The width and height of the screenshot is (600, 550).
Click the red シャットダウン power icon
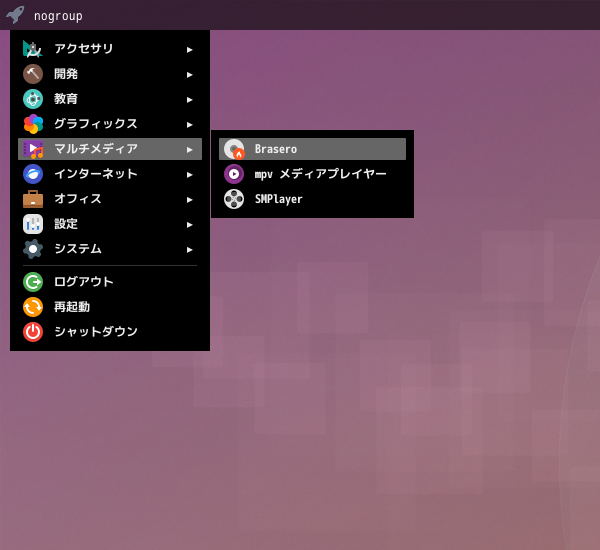(x=33, y=332)
